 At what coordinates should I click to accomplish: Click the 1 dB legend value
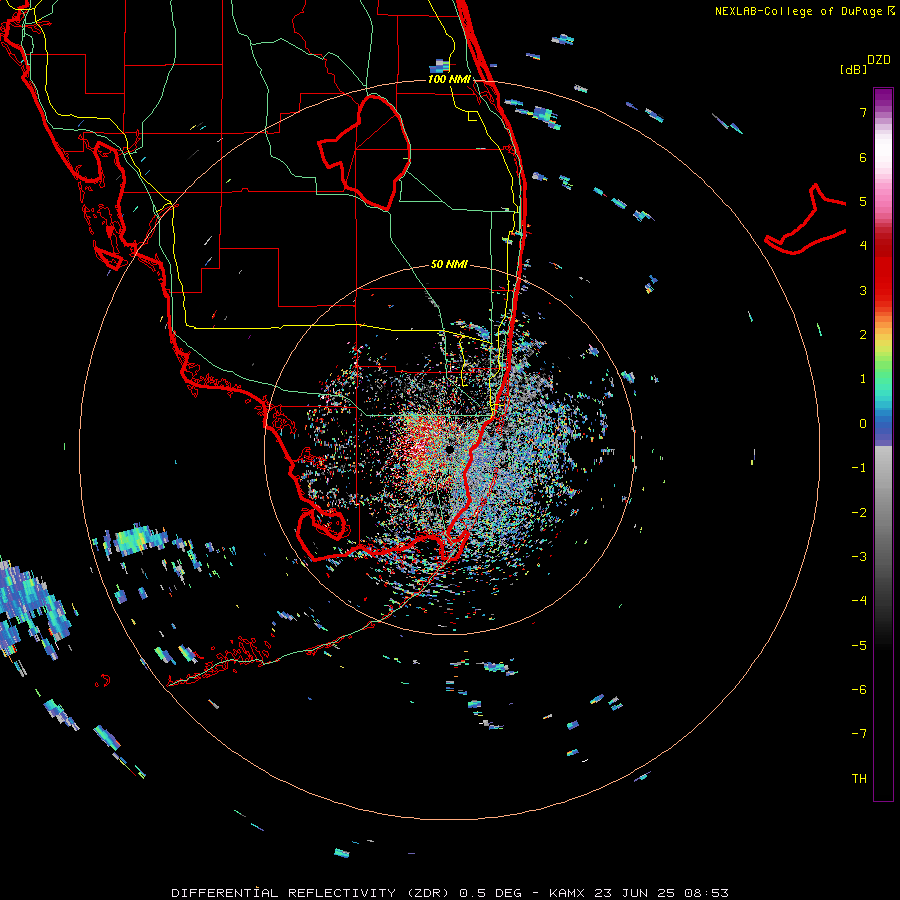pos(863,379)
